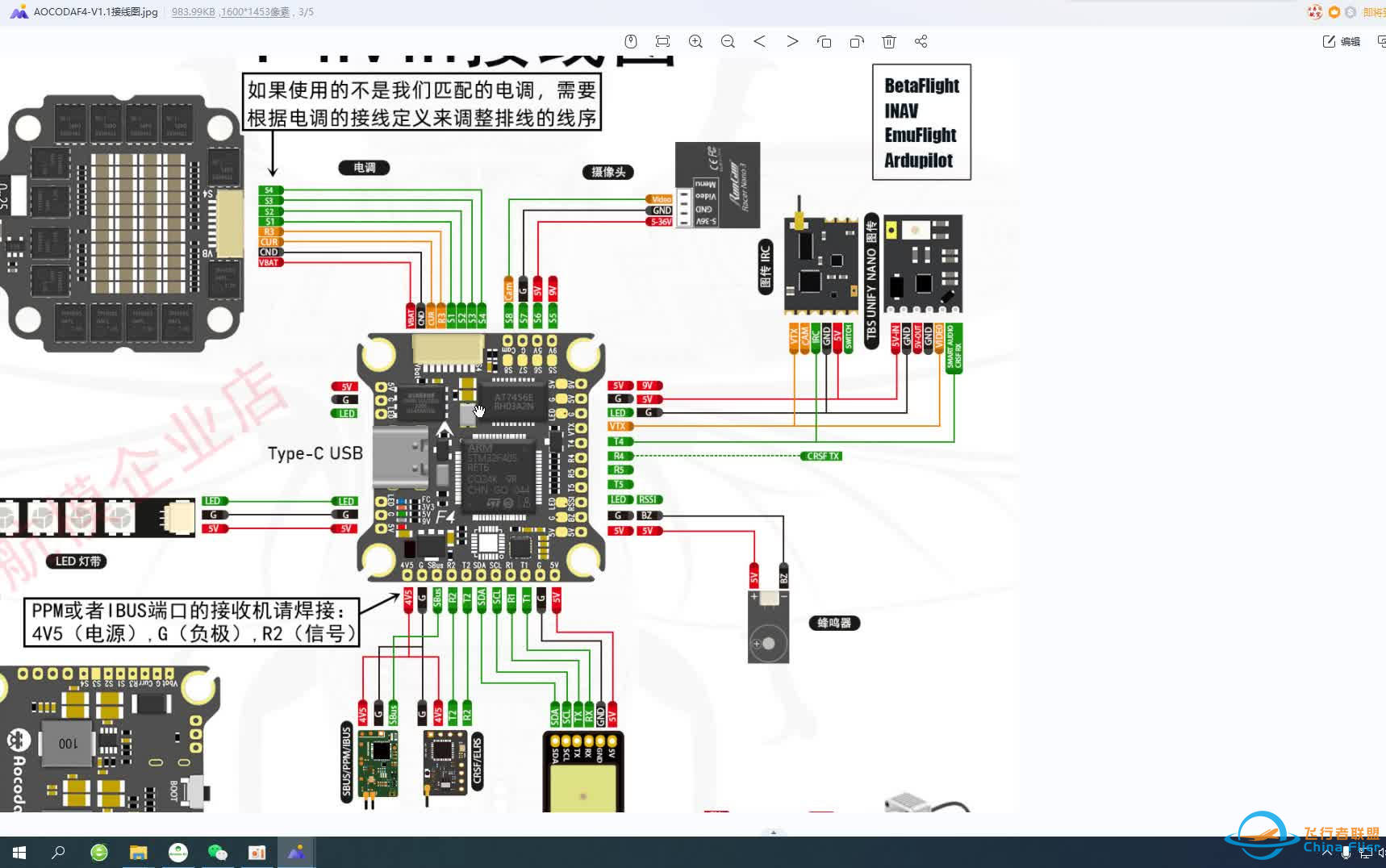Fit the image to the window
Viewport: 1386px width, 868px height.
tap(662, 41)
